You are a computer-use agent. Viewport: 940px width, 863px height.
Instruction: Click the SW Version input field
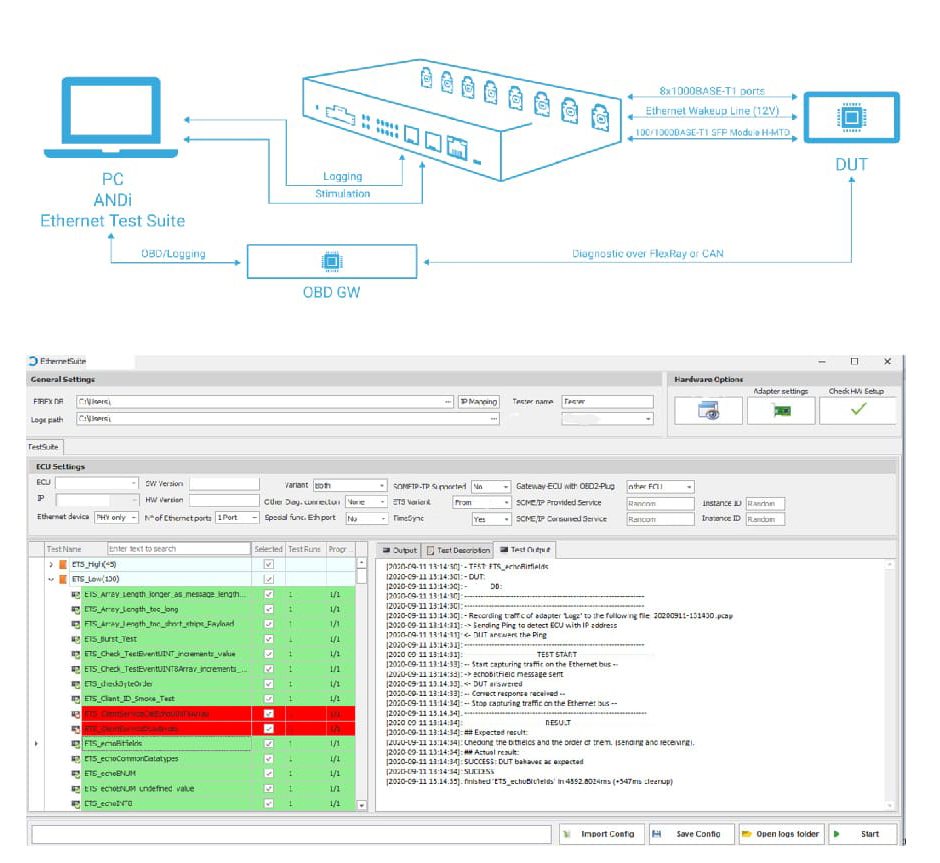(225, 484)
